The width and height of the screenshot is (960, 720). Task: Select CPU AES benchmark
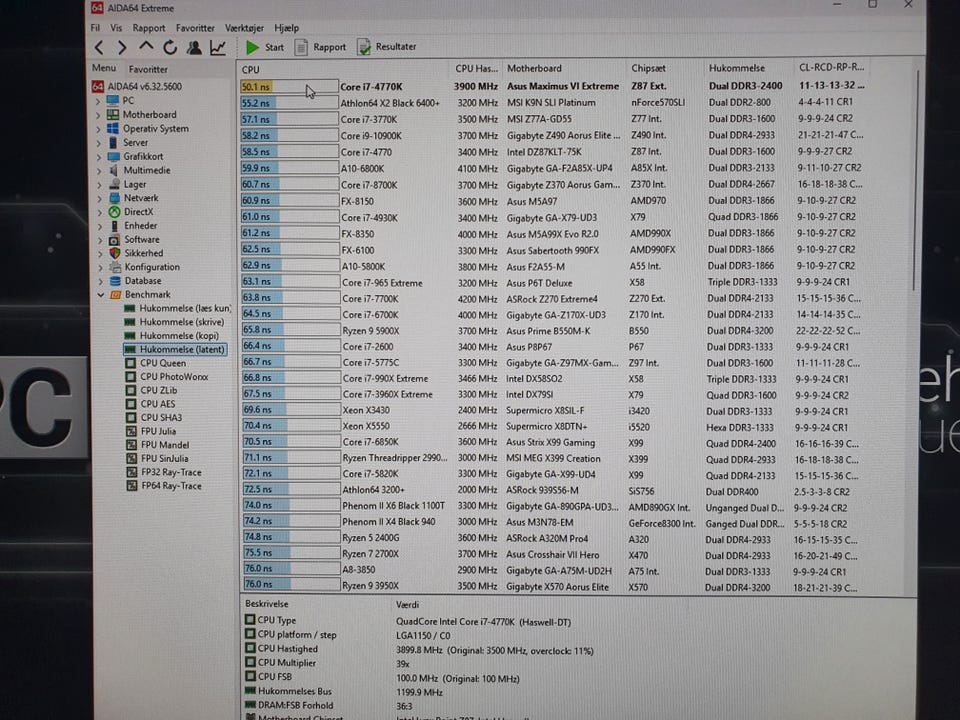click(x=151, y=404)
